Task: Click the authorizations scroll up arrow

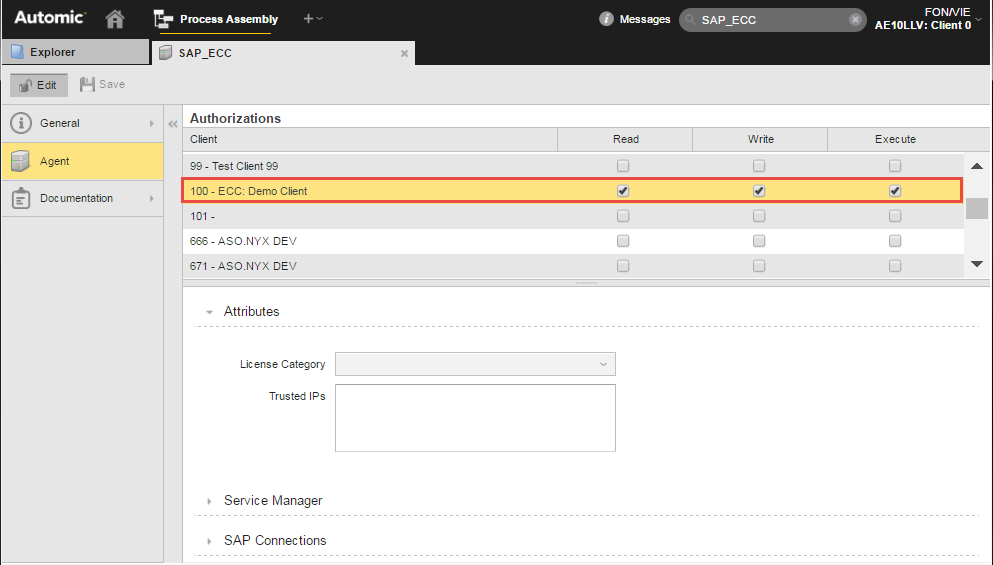Action: click(x=977, y=166)
